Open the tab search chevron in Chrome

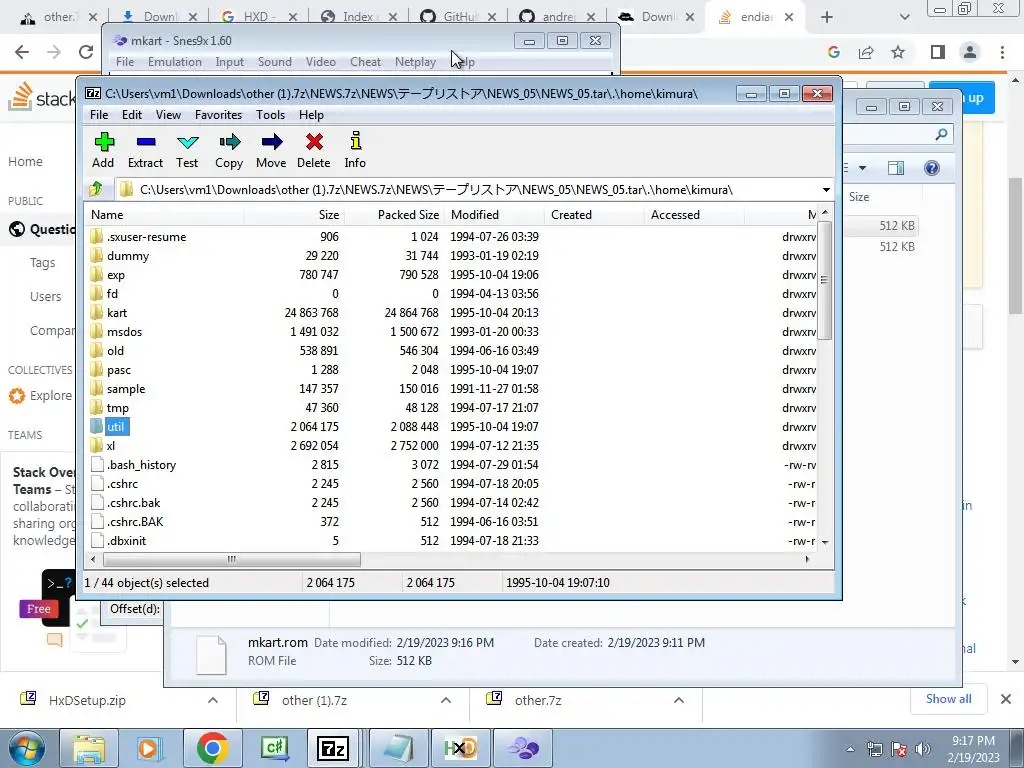pyautogui.click(x=904, y=17)
